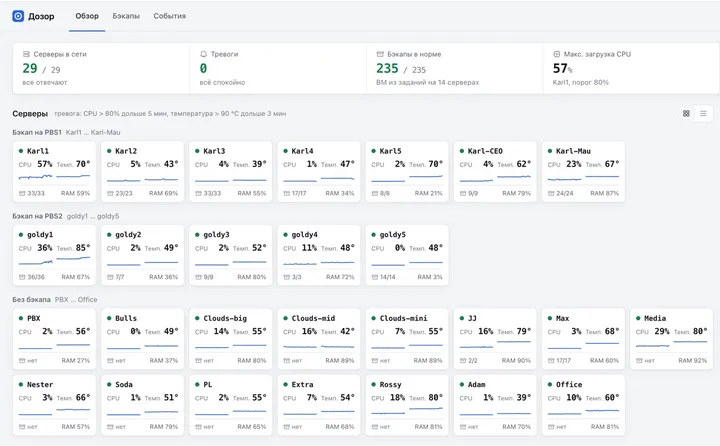
Task: Click the backup icon on goldy5 card
Action: coord(374,277)
